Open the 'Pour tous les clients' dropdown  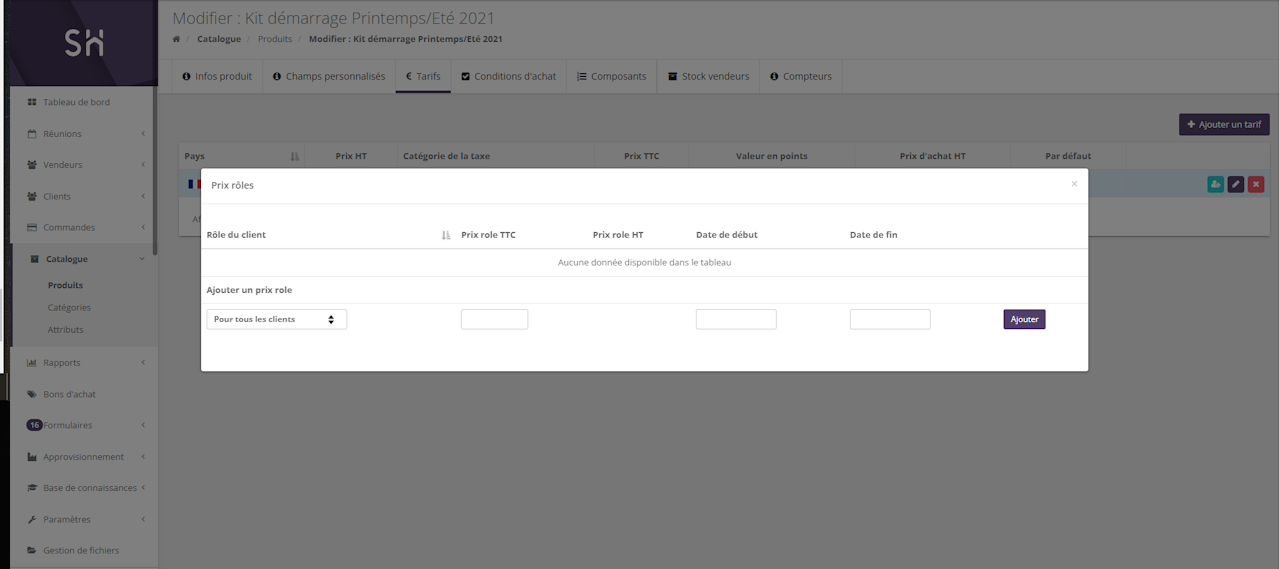[276, 319]
